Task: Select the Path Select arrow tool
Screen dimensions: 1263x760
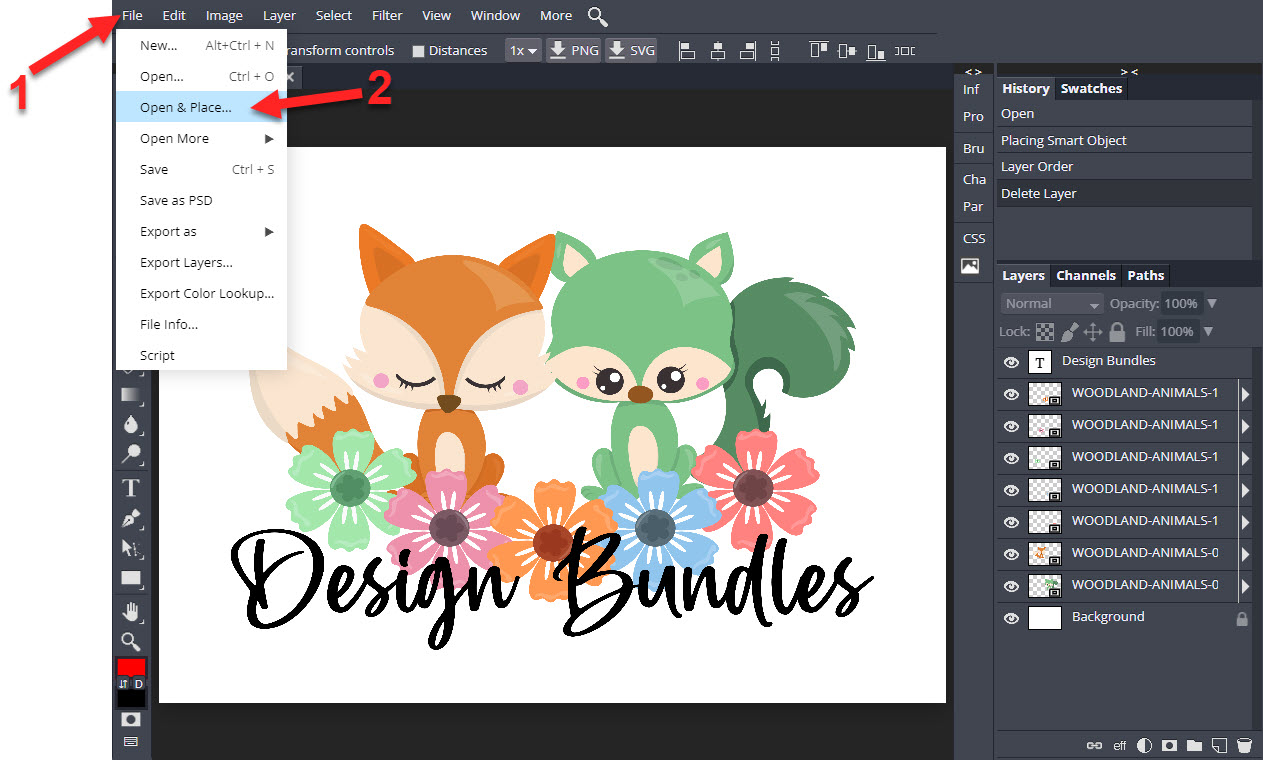Action: point(131,548)
